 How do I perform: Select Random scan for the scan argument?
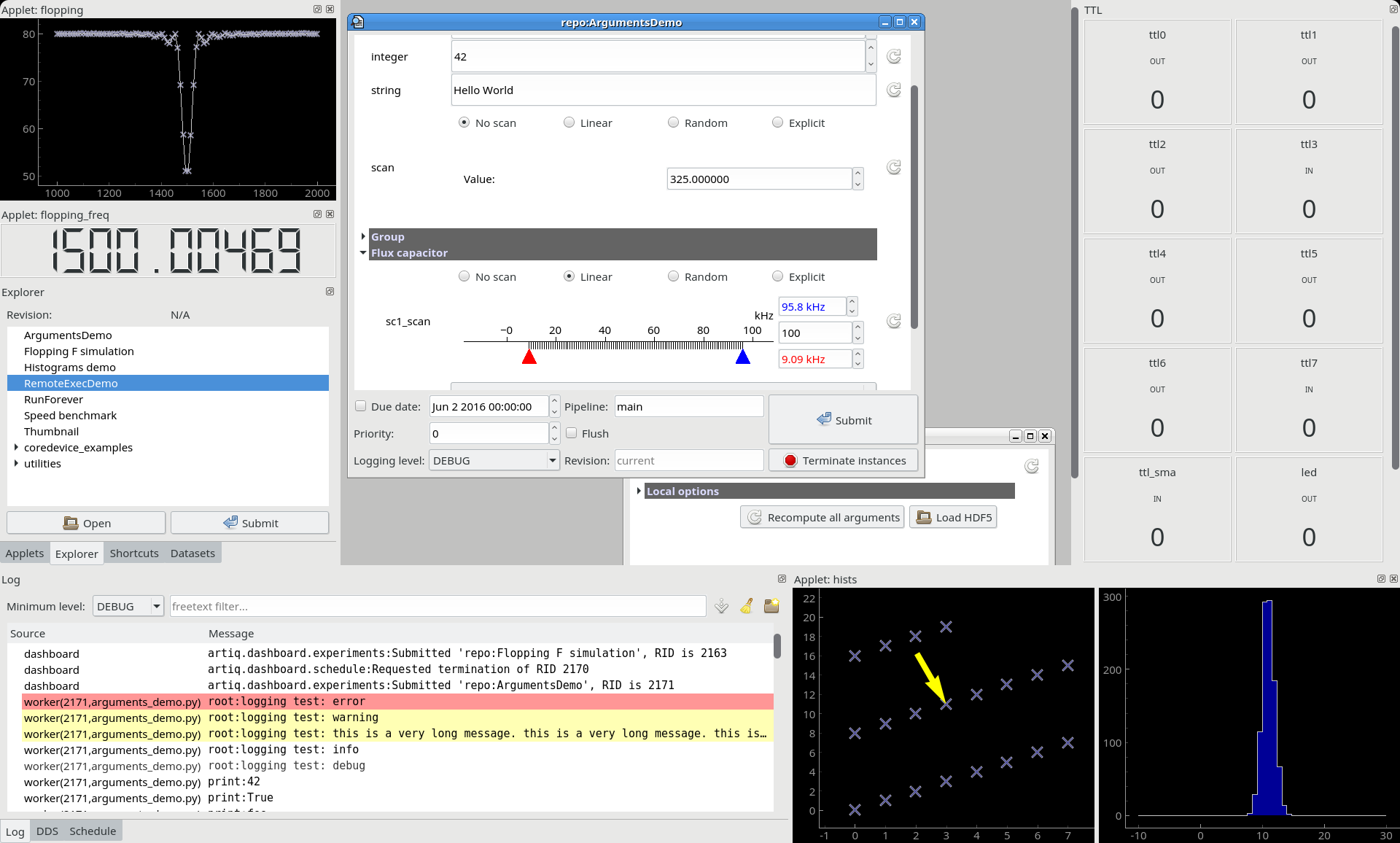673,123
